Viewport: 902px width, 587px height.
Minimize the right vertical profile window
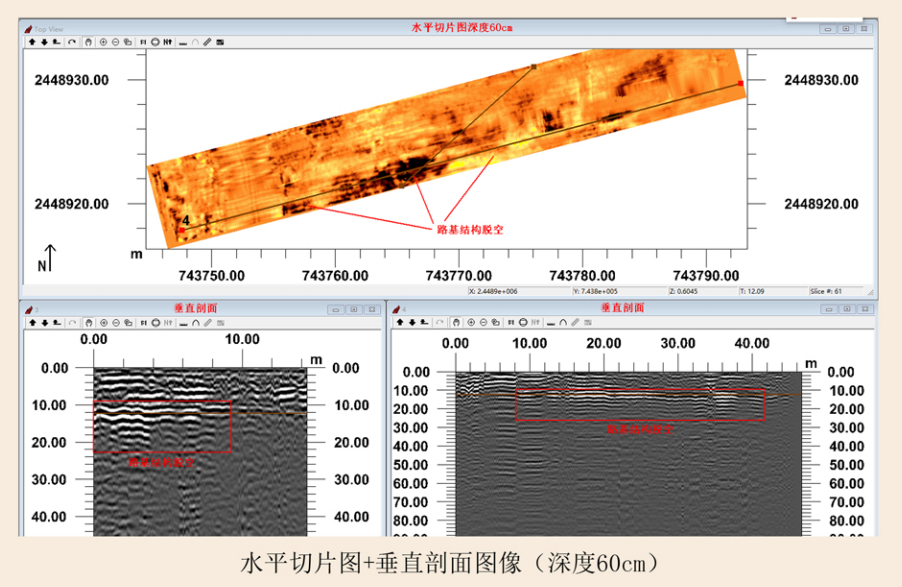coord(827,310)
